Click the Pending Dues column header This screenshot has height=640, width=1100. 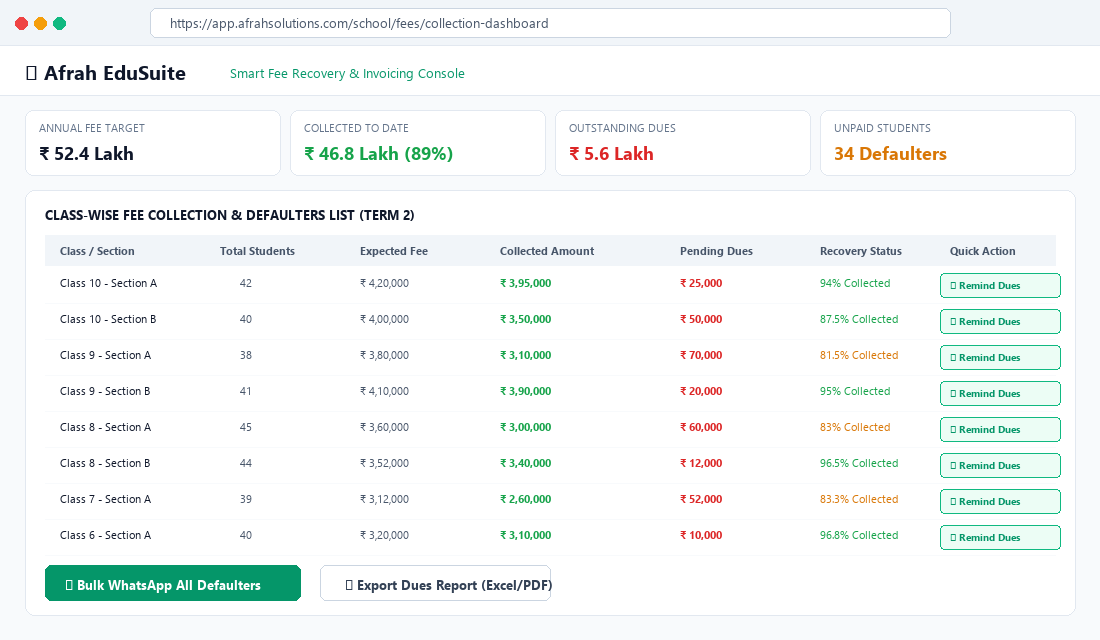click(x=716, y=251)
